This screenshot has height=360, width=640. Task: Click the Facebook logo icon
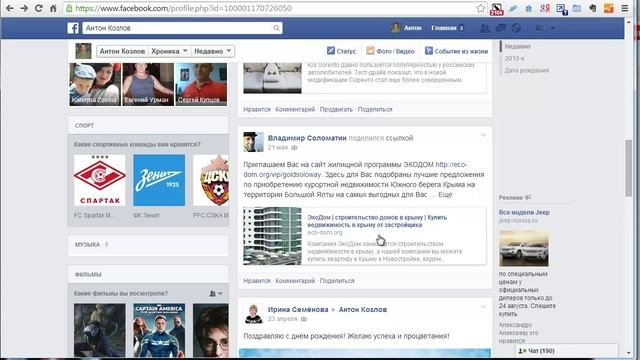[73, 28]
